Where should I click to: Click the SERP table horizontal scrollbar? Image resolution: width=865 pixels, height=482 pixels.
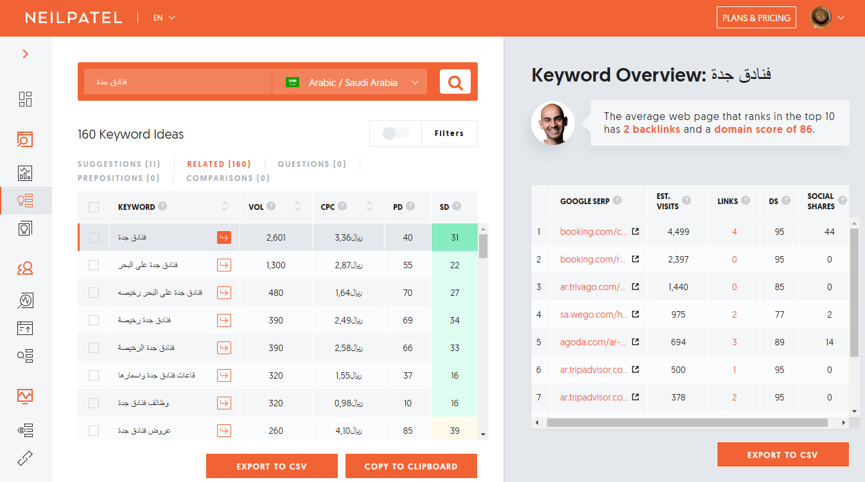click(687, 422)
